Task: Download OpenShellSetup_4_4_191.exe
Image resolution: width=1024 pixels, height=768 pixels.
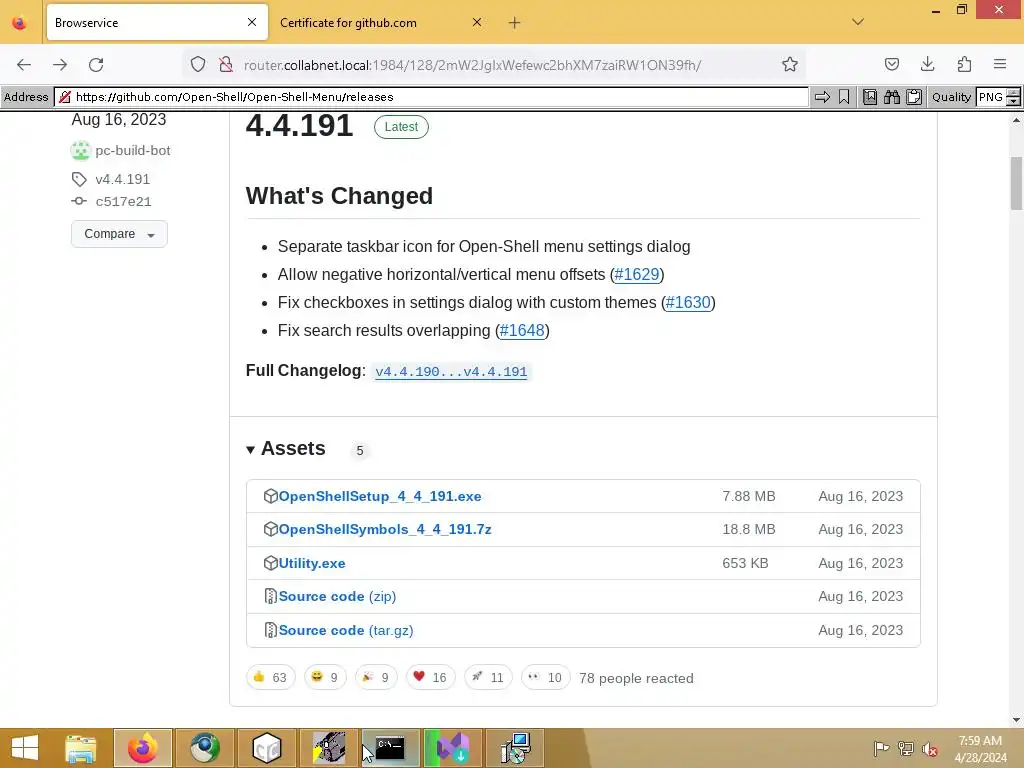Action: click(x=380, y=496)
